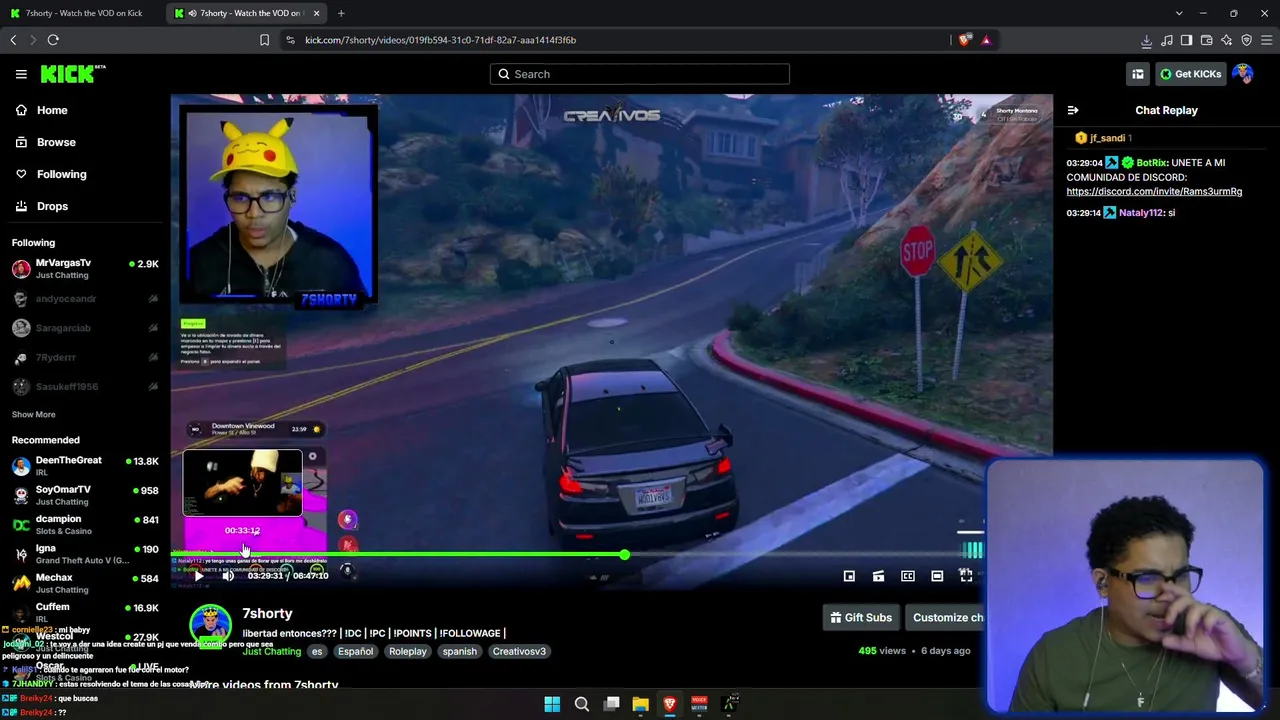Open SoyOmarTV recommended channel
This screenshot has height=720, width=1280.
pos(85,495)
